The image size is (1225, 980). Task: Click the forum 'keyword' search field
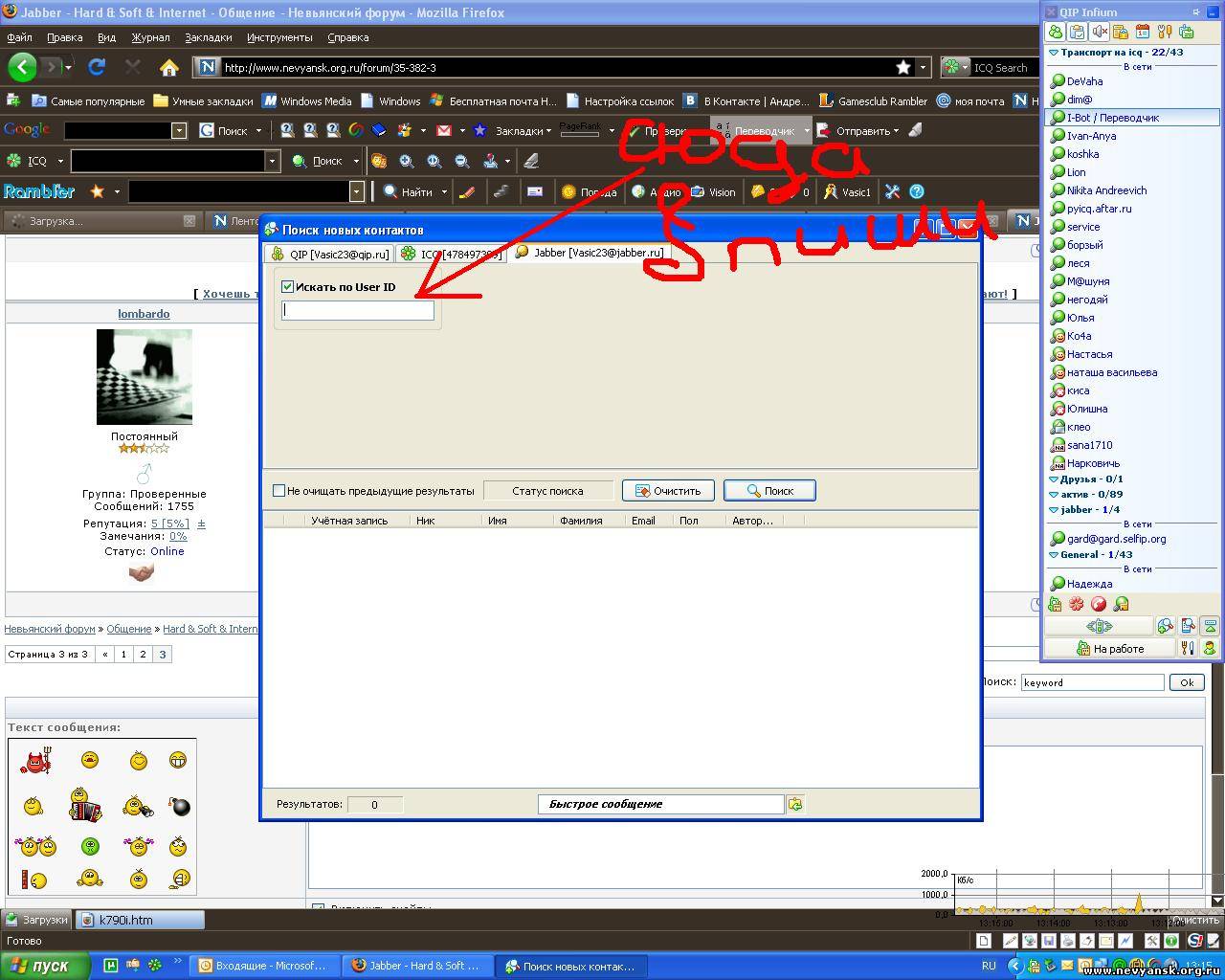tap(1092, 682)
